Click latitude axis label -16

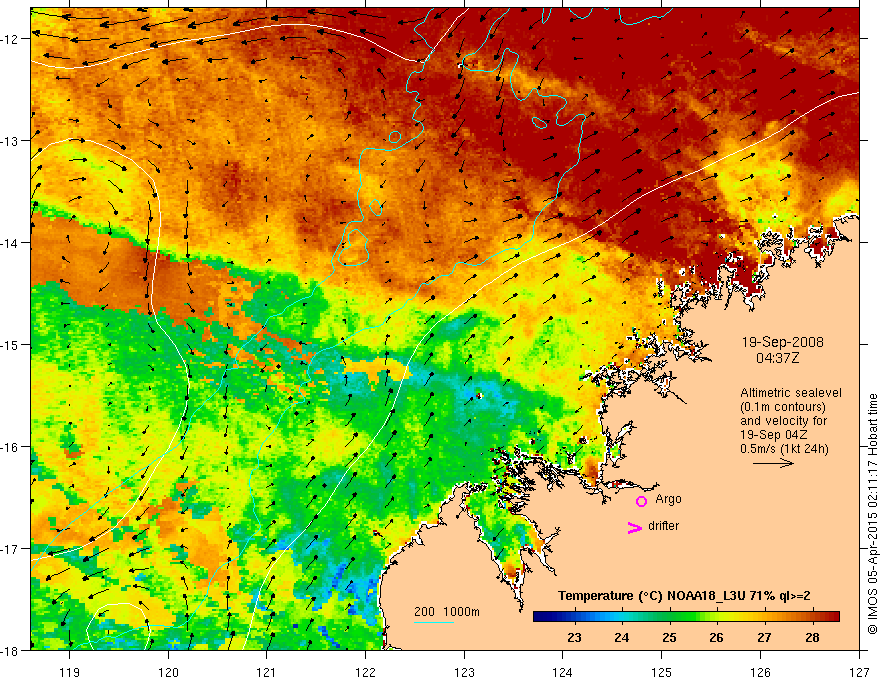click(x=11, y=447)
